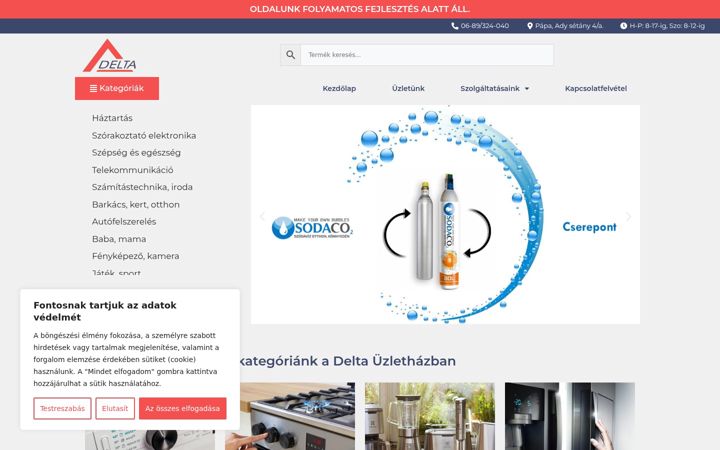This screenshot has height=450, width=720.
Task: Click the Fontosnak tartjuk az adatok védelmét heading
Action: pyautogui.click(x=105, y=311)
